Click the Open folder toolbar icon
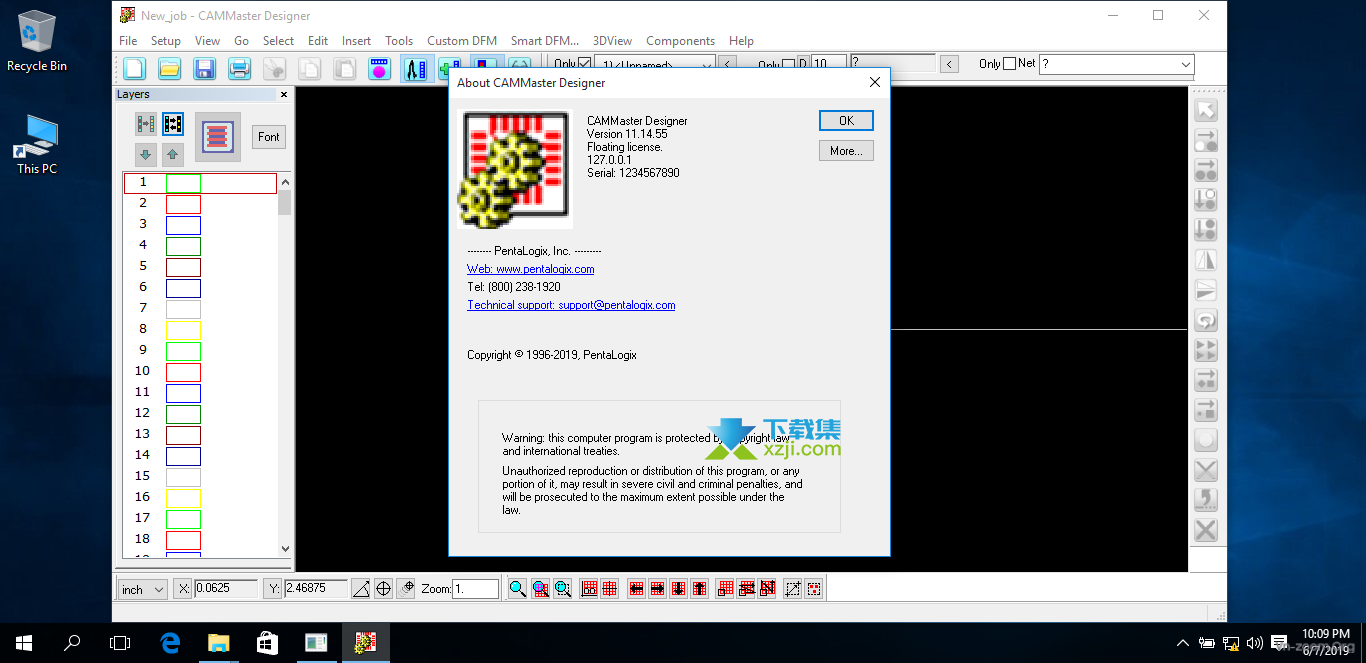Image resolution: width=1366 pixels, height=663 pixels. pos(169,68)
